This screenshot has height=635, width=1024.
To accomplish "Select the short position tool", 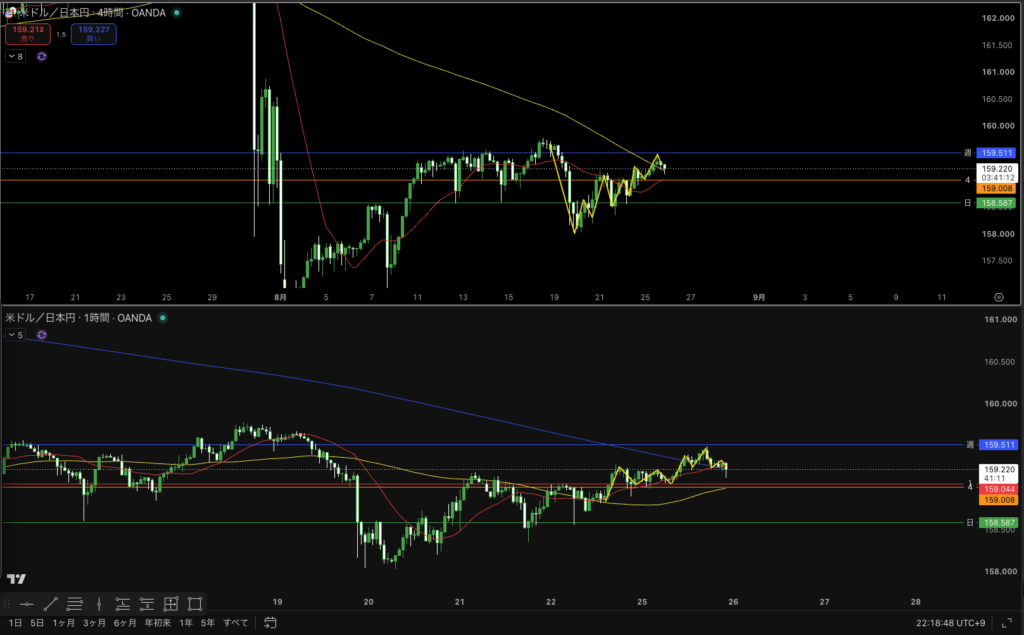I will (x=147, y=604).
